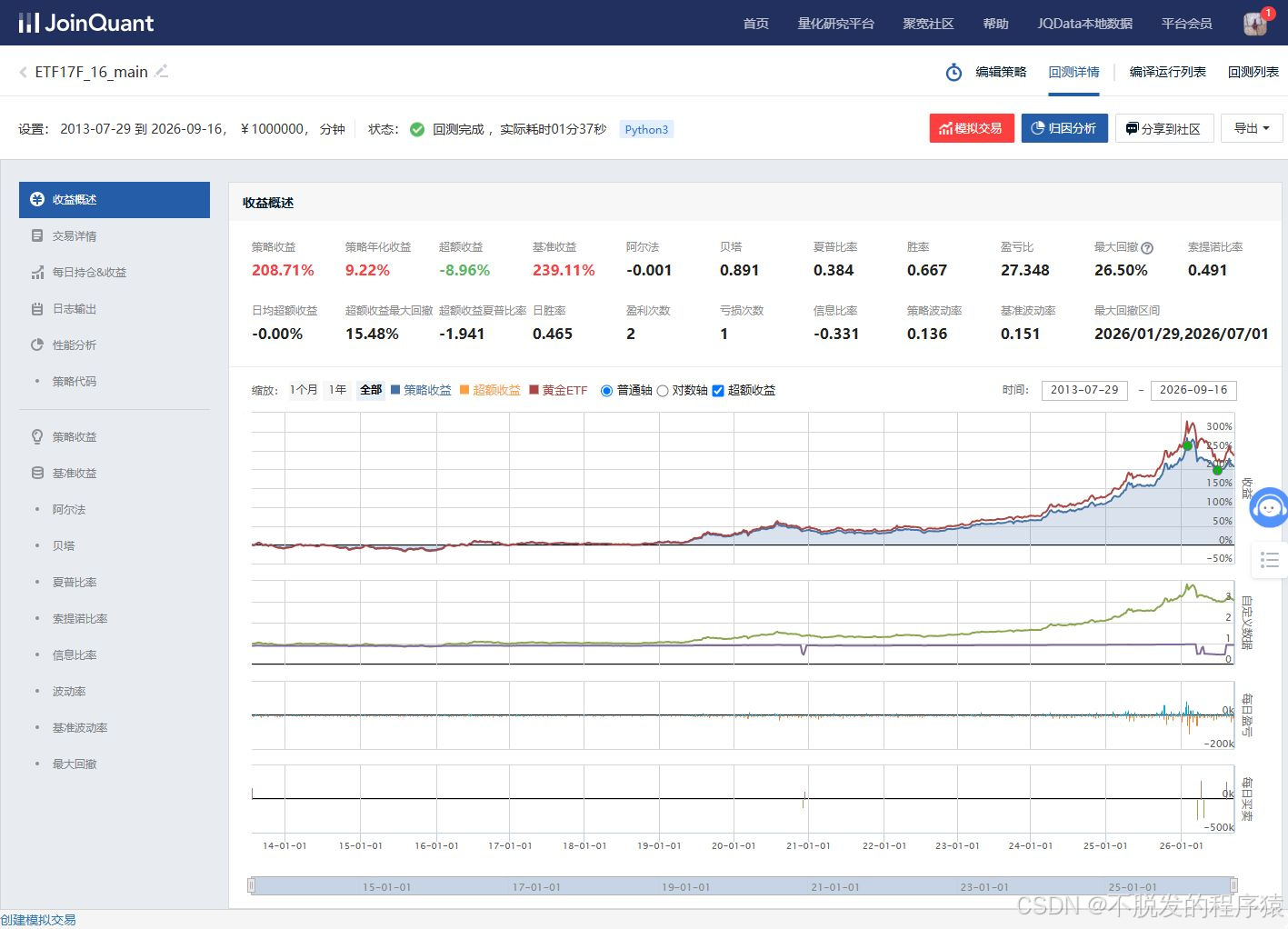
Task: Set zoom range to 1个月
Action: [x=304, y=390]
